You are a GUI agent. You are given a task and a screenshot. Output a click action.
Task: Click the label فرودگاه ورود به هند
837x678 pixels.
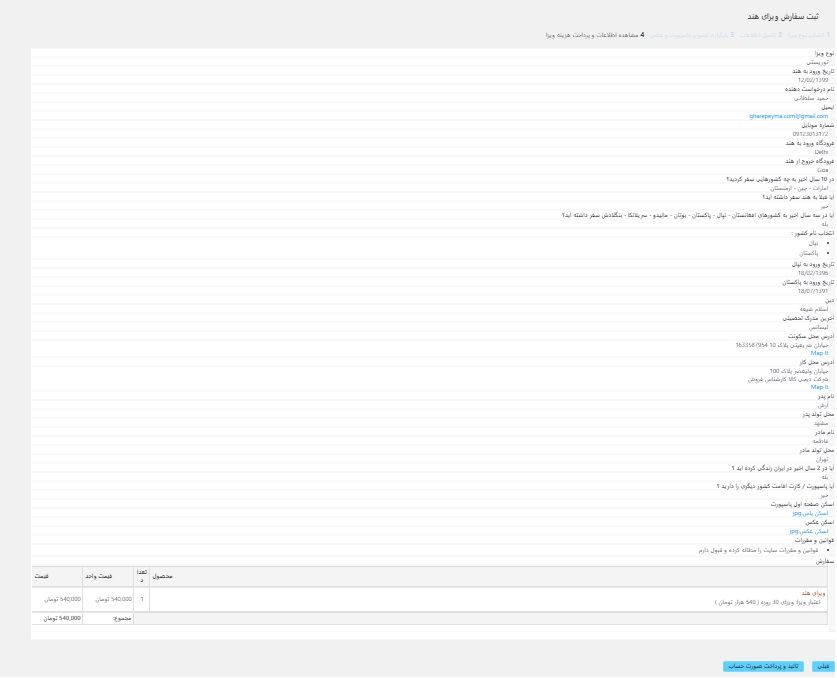point(809,144)
